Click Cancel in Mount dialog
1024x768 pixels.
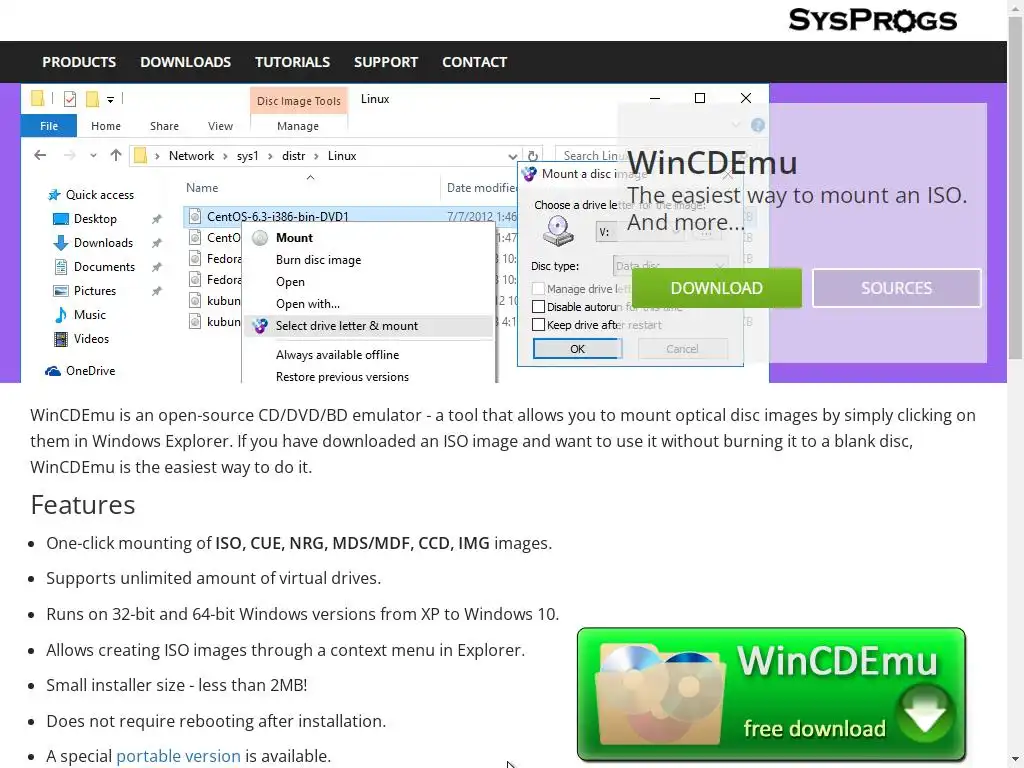pos(682,349)
